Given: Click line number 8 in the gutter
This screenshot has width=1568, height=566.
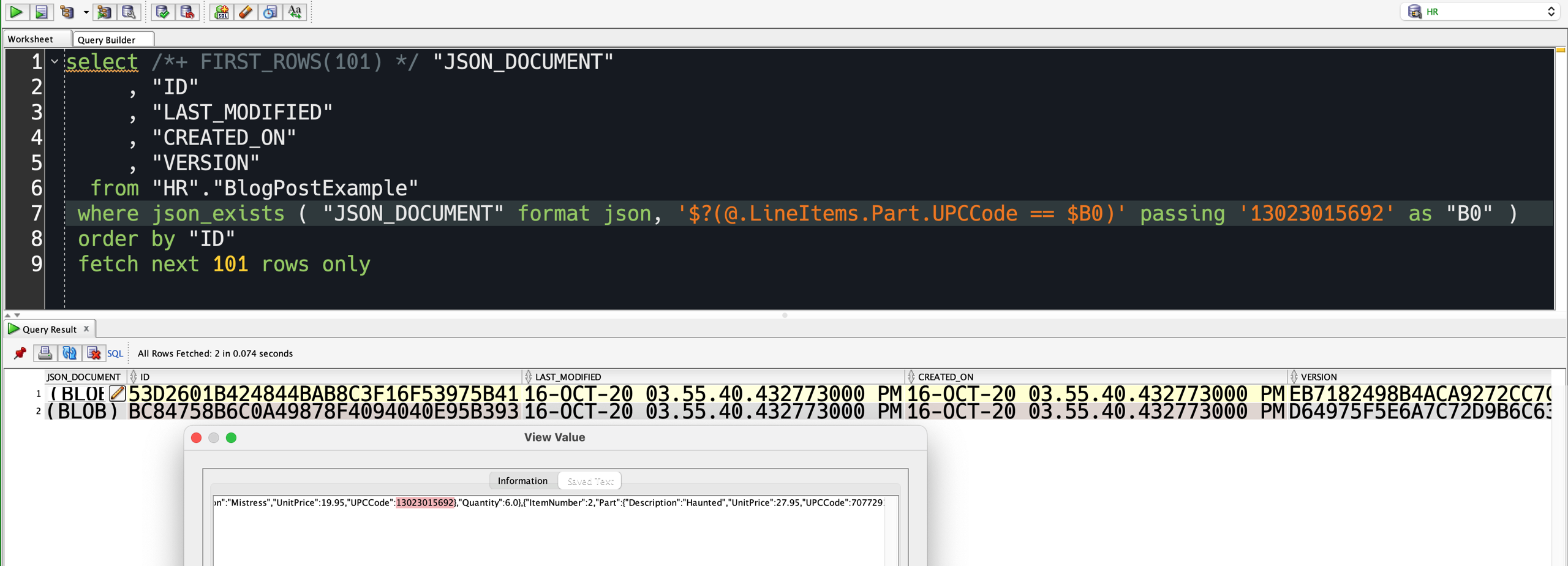Looking at the screenshot, I should point(37,238).
